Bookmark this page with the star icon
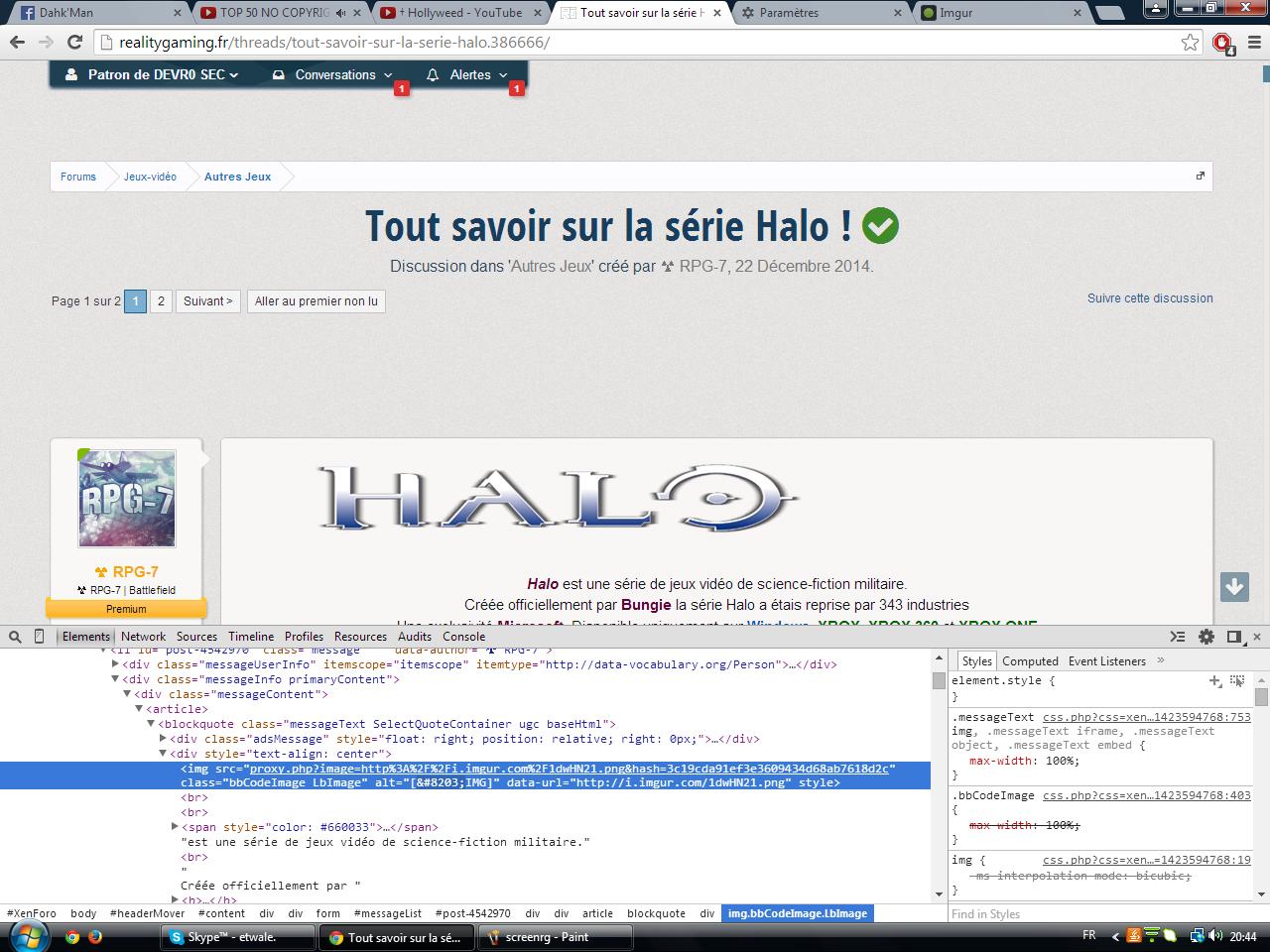 (x=1190, y=43)
